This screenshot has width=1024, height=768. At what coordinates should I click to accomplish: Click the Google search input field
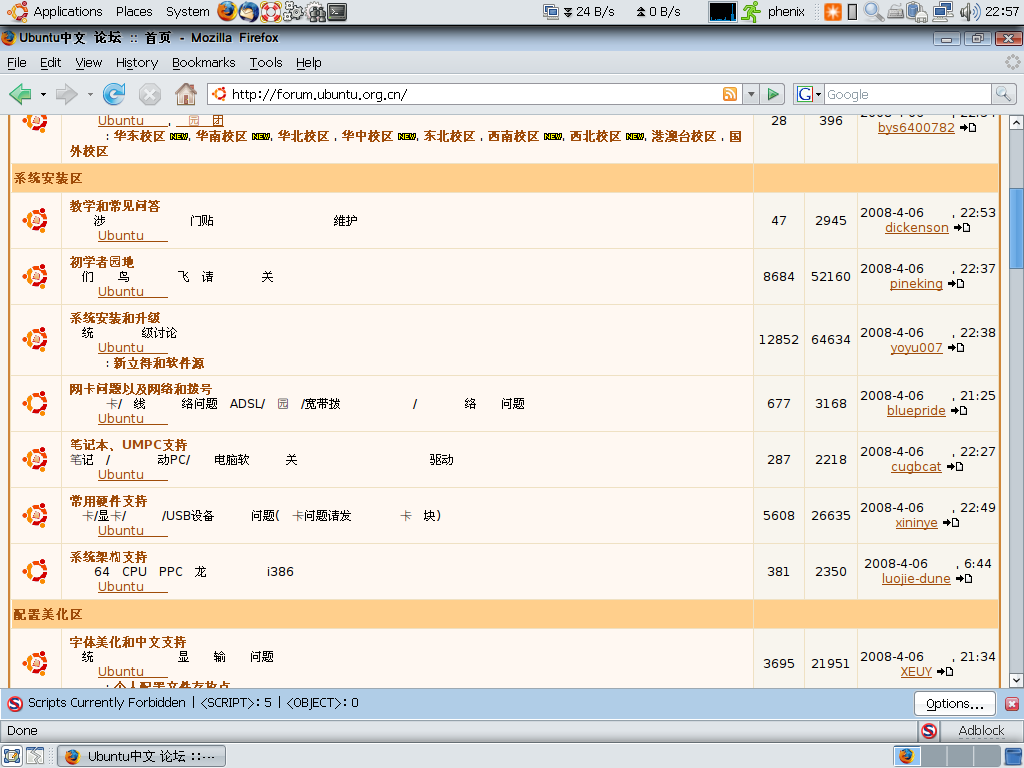click(908, 94)
